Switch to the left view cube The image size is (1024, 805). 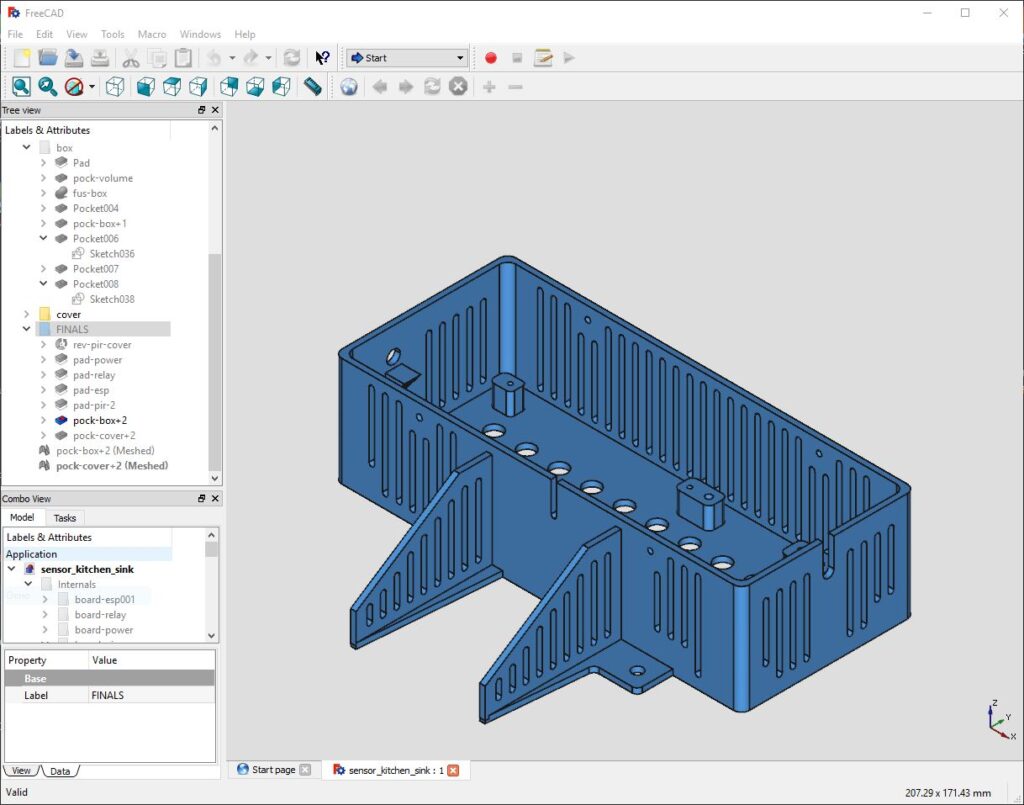[x=281, y=86]
